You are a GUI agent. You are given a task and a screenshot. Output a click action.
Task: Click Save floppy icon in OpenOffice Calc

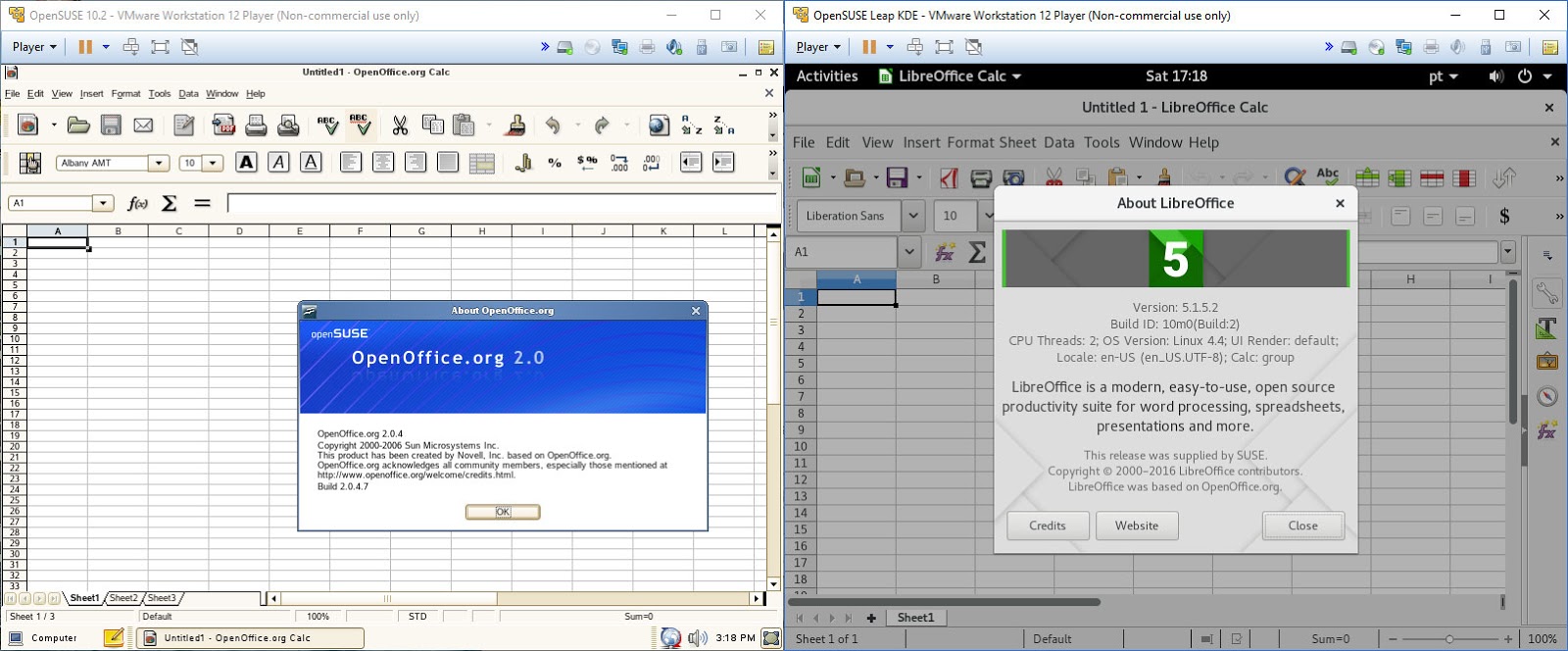pyautogui.click(x=111, y=125)
